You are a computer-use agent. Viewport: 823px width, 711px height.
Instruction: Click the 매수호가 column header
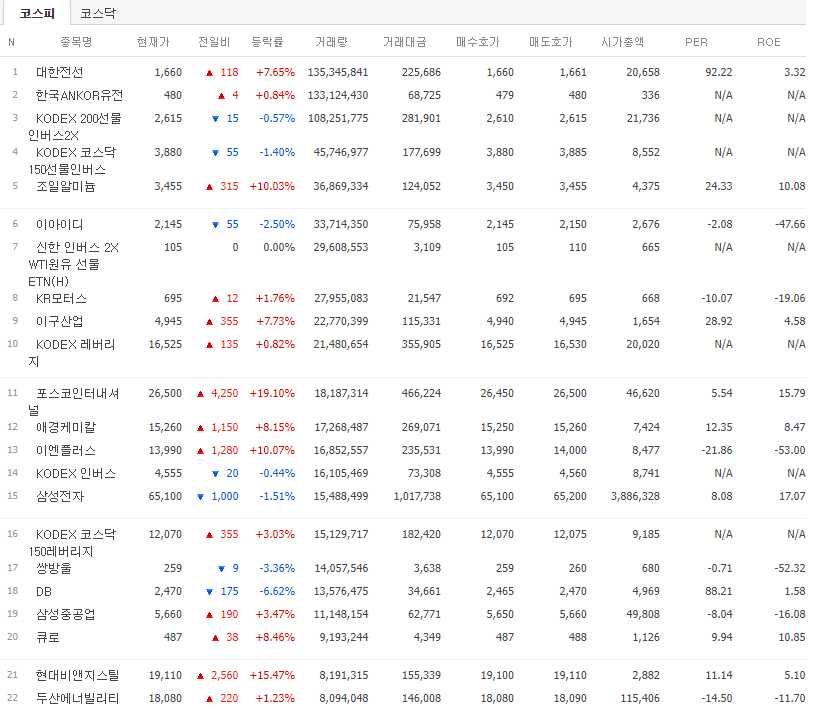click(x=478, y=42)
